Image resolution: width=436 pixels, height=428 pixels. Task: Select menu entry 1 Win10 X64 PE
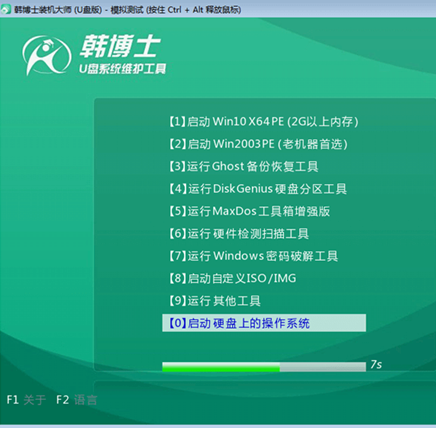[x=263, y=122]
